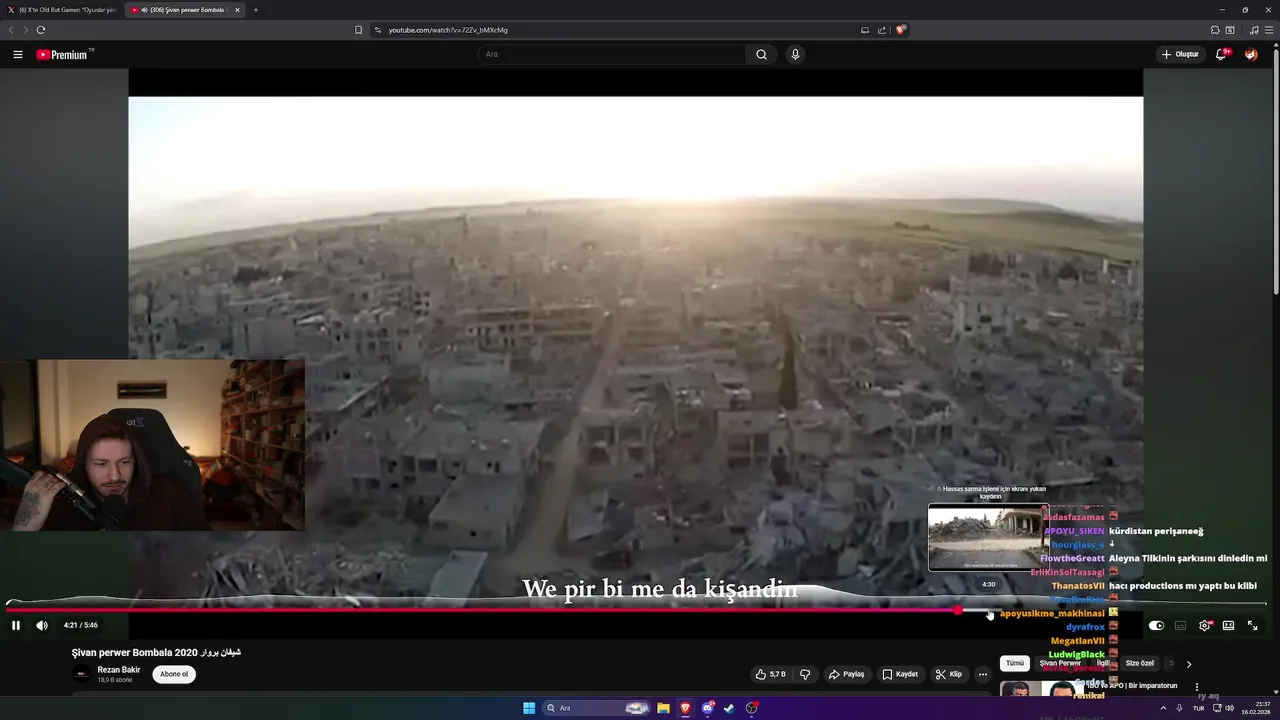This screenshot has height=720, width=1280.
Task: Subscribe using the 'Abone ol' button
Action: click(174, 674)
